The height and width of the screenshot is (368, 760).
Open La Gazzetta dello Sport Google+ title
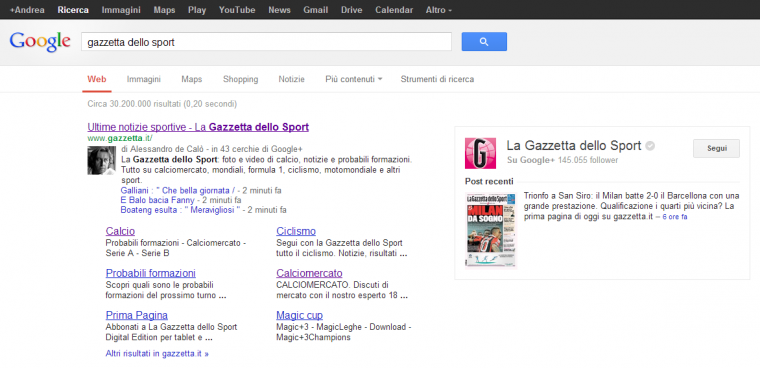tap(574, 145)
